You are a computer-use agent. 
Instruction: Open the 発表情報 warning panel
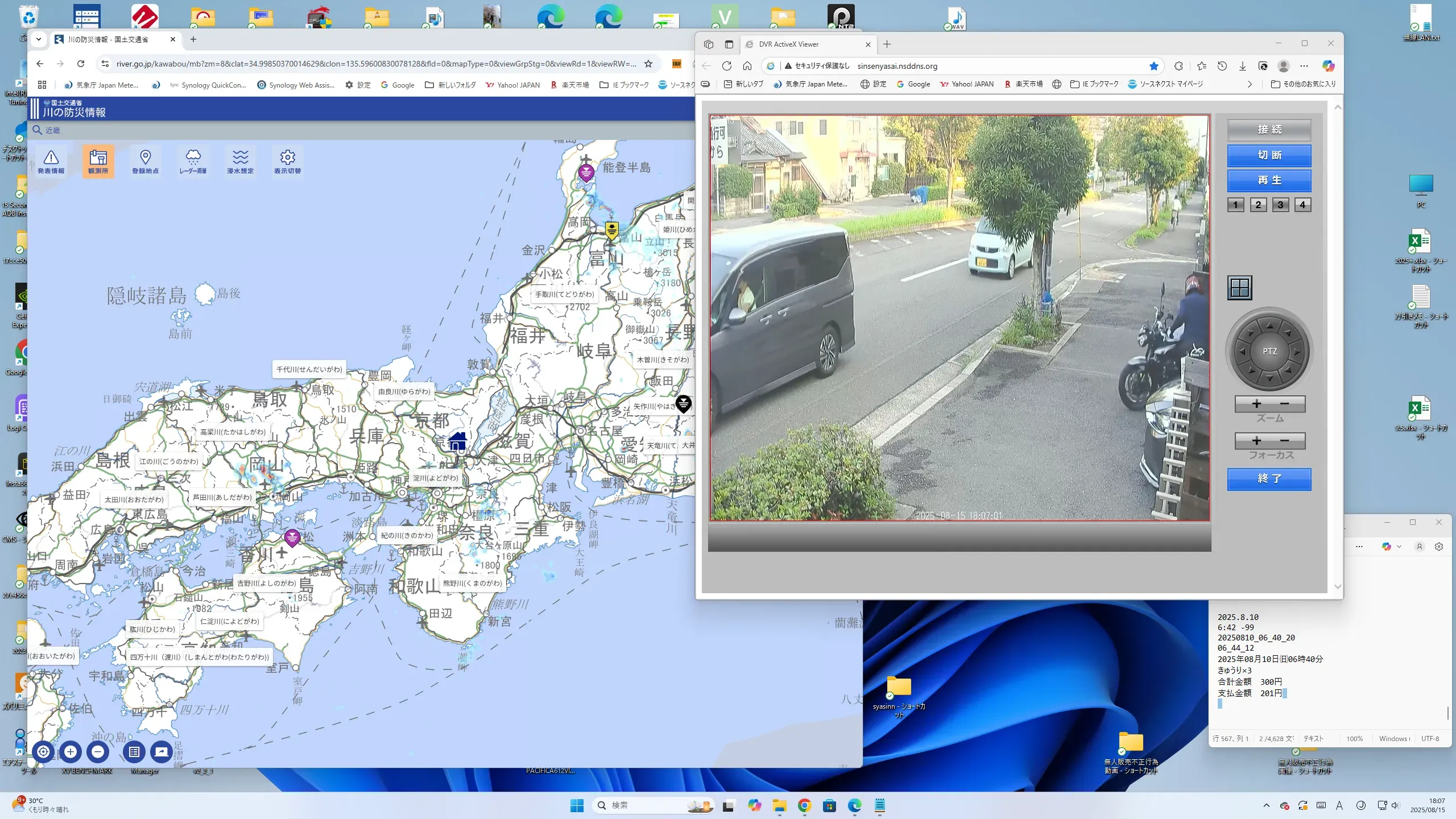pyautogui.click(x=51, y=162)
